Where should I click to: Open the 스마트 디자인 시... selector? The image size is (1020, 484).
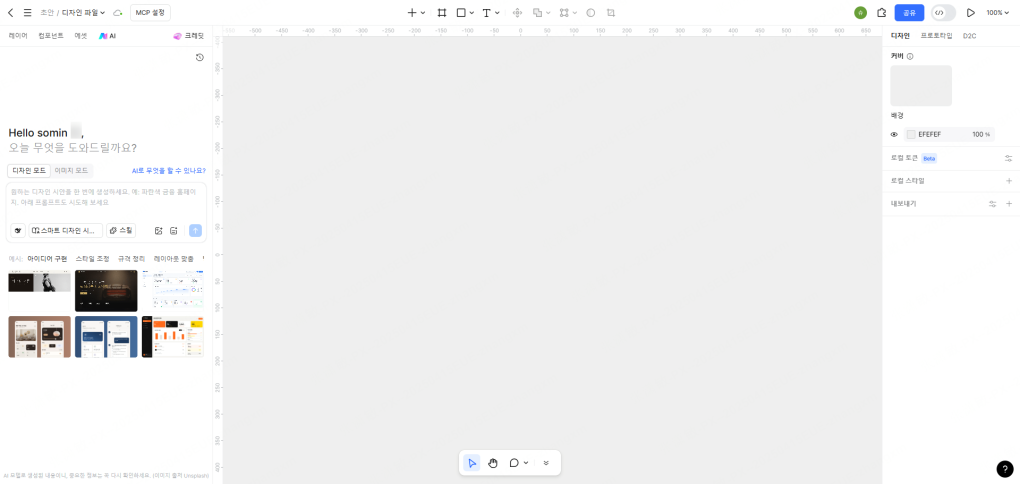(x=66, y=230)
